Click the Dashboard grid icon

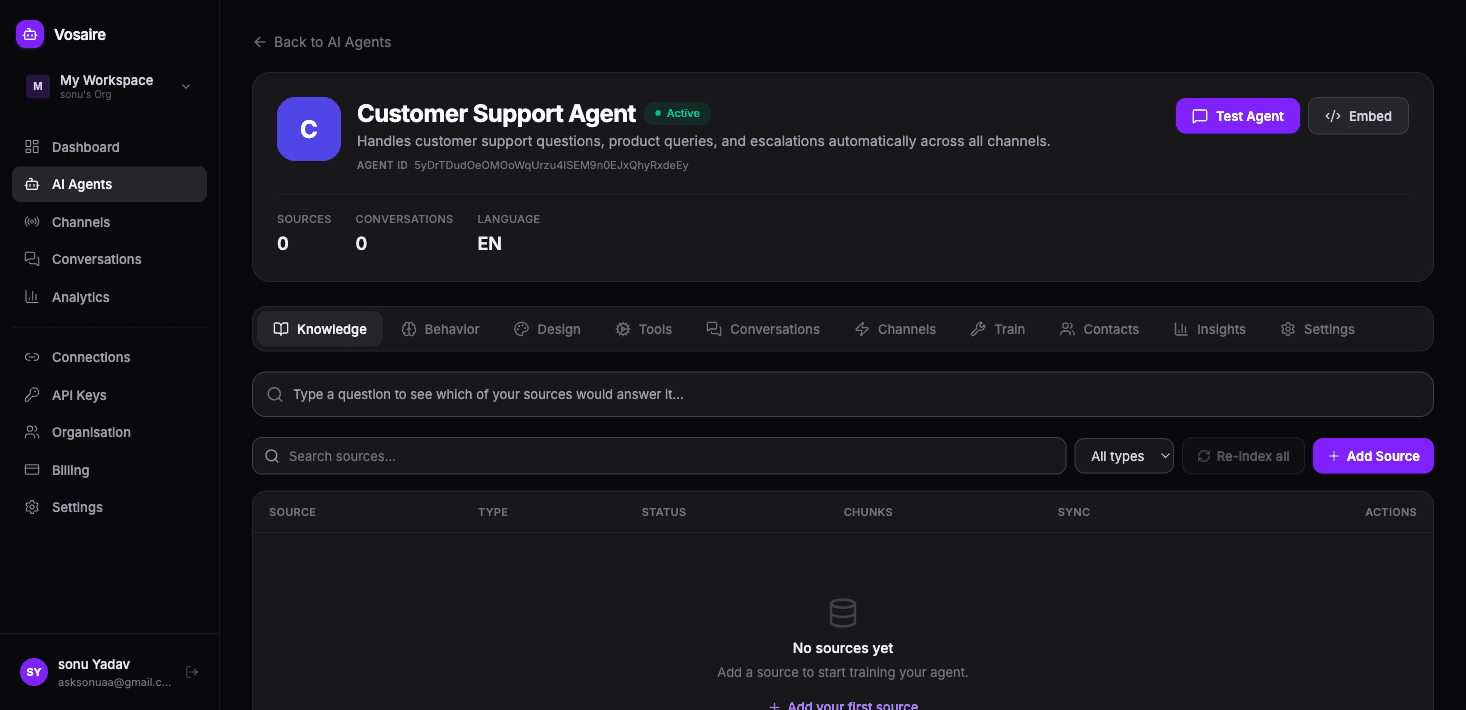click(32, 147)
